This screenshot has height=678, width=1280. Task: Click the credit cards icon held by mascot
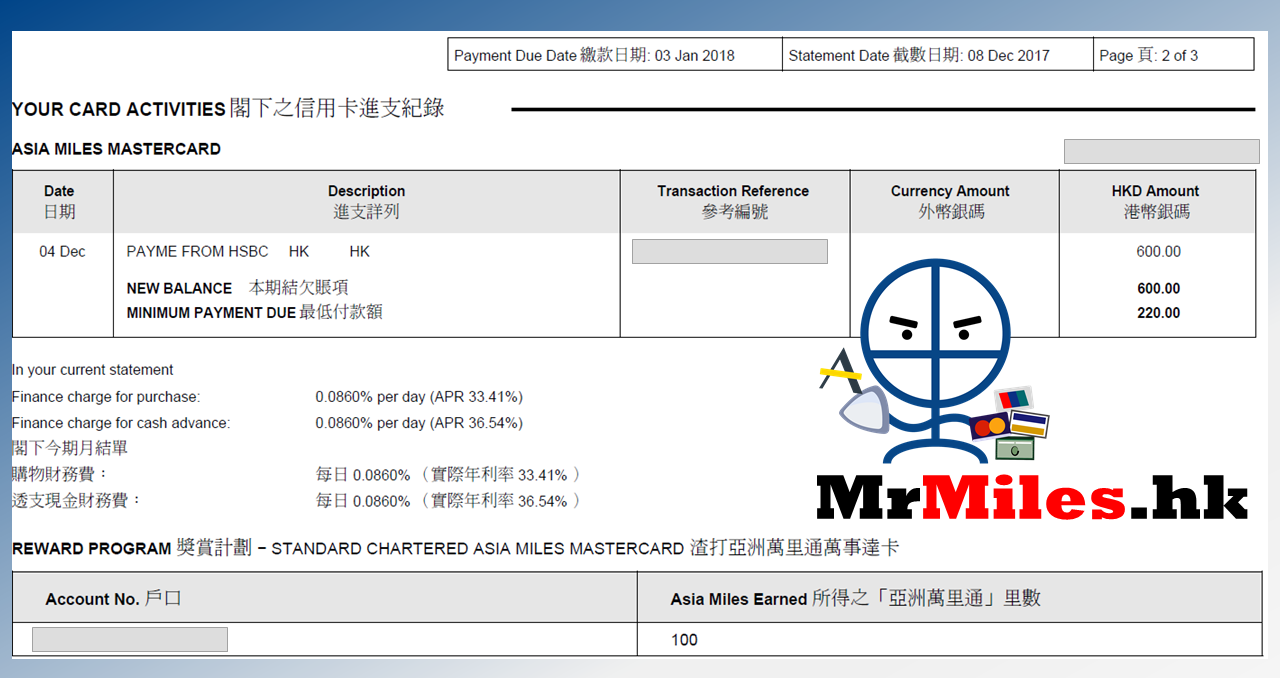pos(1010,426)
